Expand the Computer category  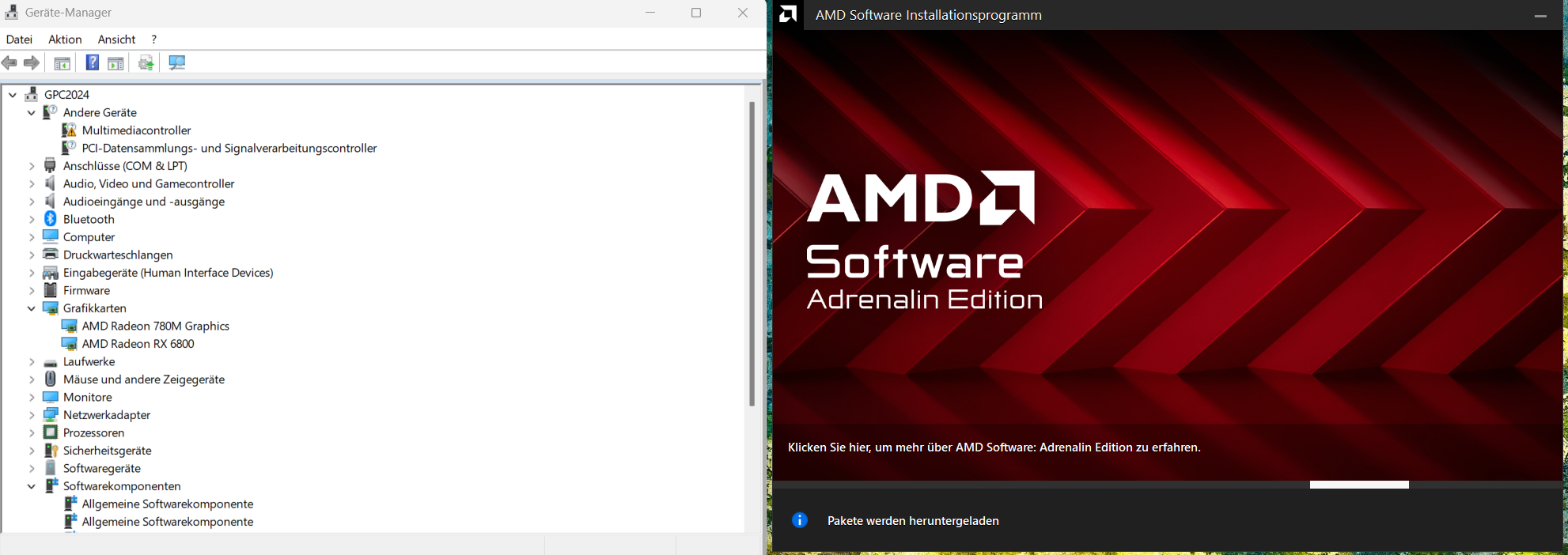pyautogui.click(x=32, y=237)
